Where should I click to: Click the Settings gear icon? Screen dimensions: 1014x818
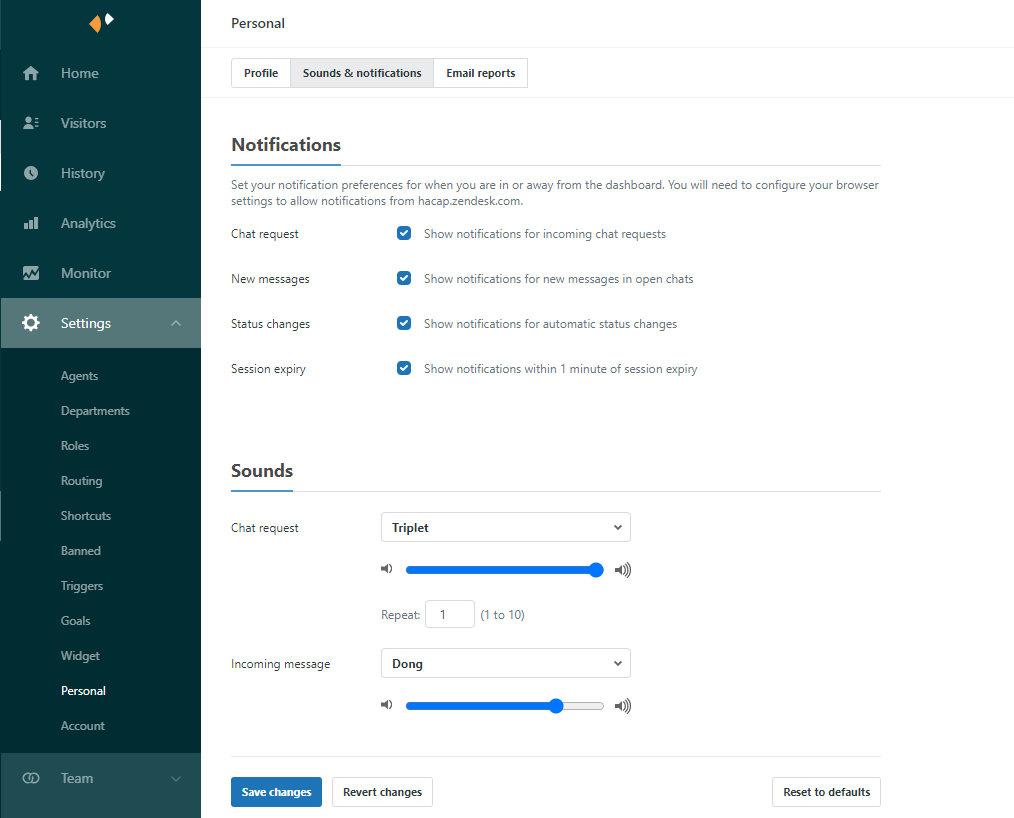(x=31, y=323)
